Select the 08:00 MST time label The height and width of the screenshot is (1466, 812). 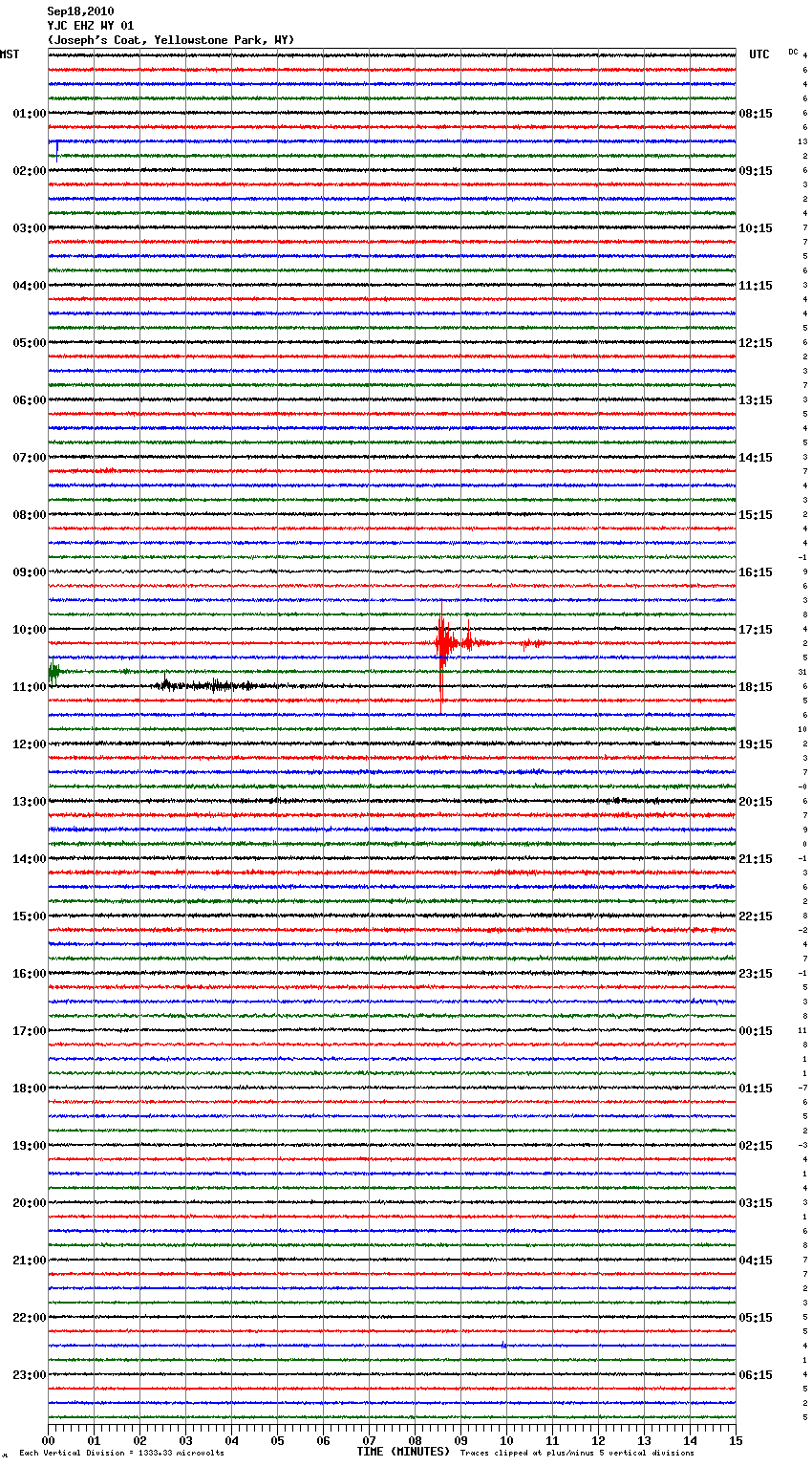pos(29,515)
